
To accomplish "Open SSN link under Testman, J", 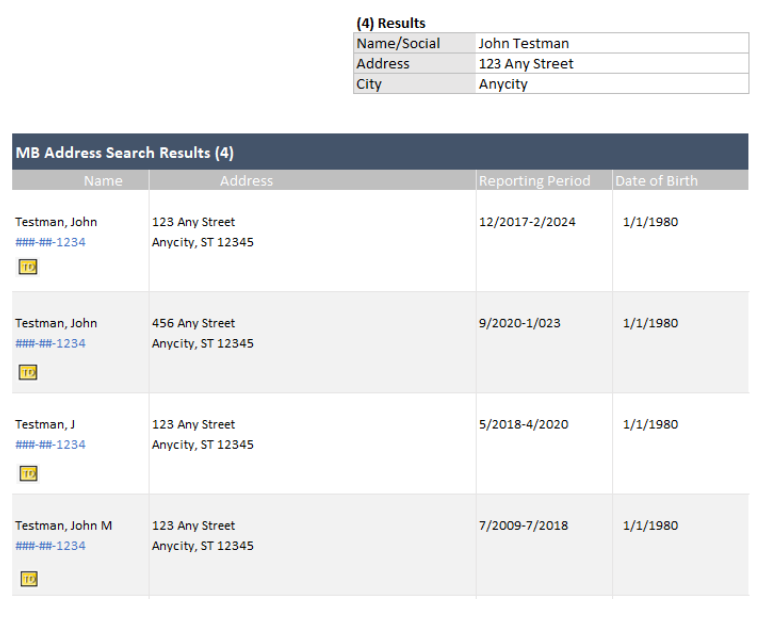I will click(x=50, y=445).
